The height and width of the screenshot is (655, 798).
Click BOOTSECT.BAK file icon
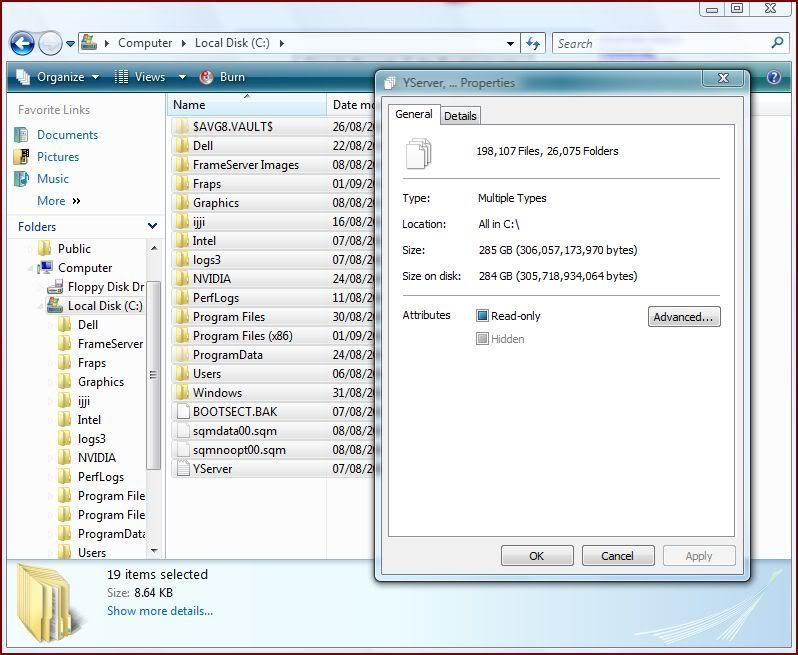click(x=182, y=412)
